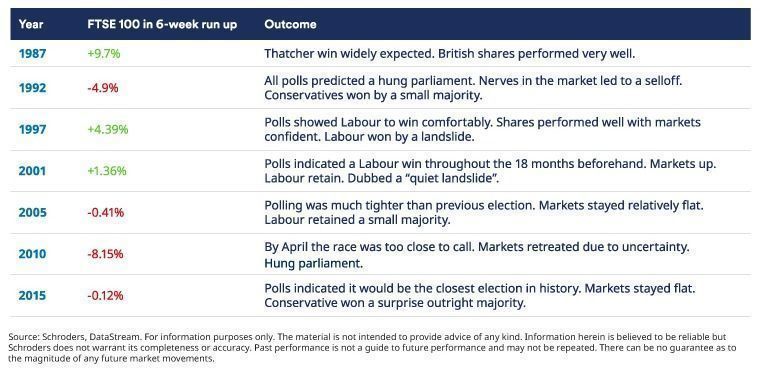770x380 pixels.
Task: Click the +9.7% value
Action: 104,54
